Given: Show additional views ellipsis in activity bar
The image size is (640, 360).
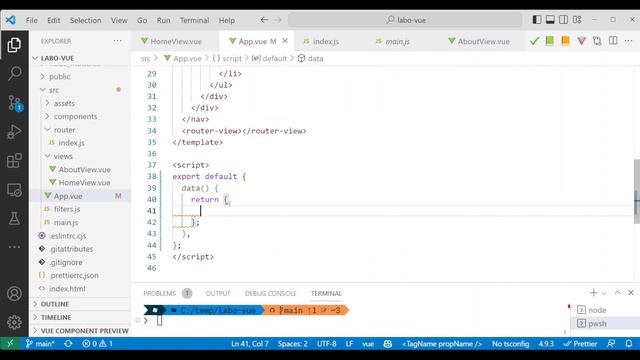Looking at the screenshot, I should click(x=14, y=247).
